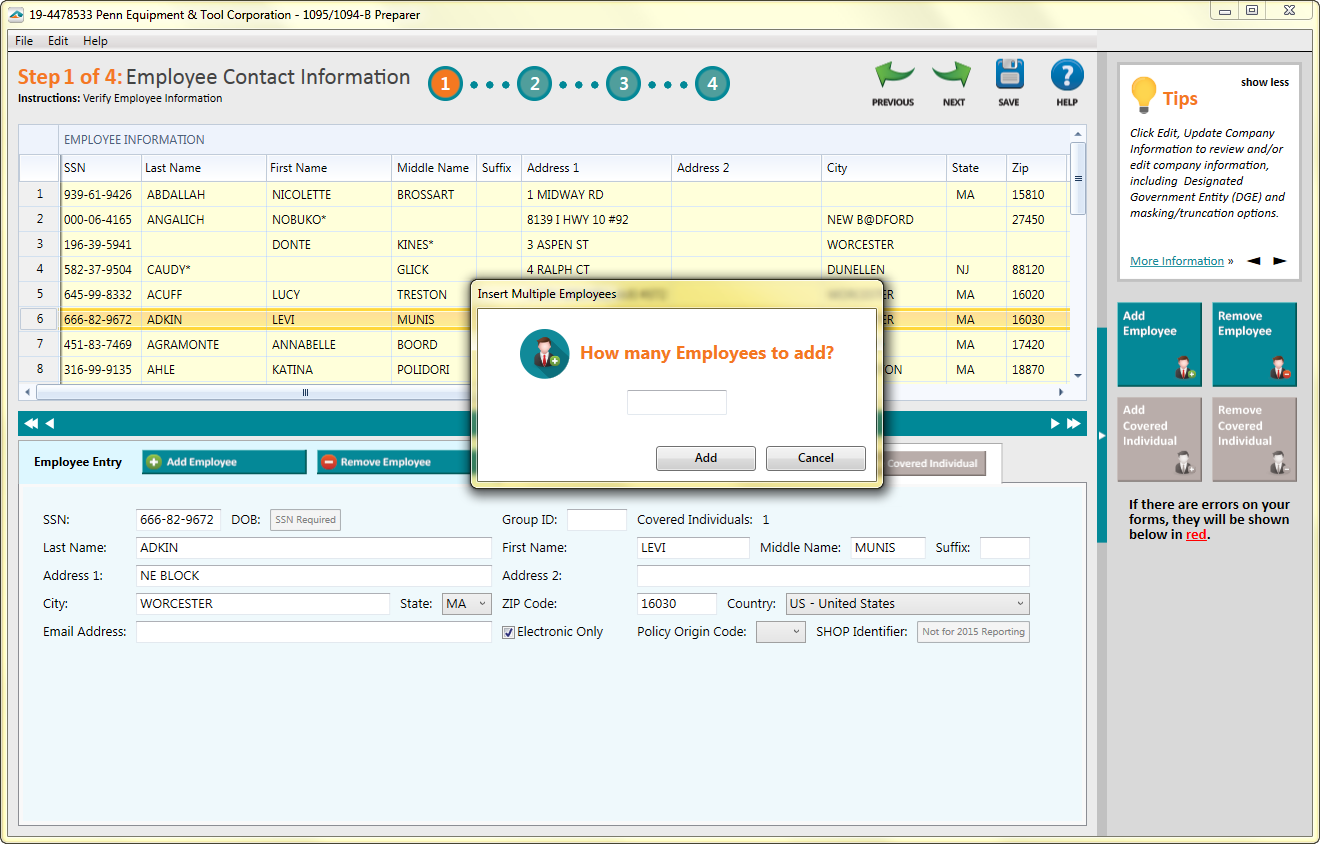Click the green Next arrow icon
Screen dimensions: 1320x844
point(953,76)
